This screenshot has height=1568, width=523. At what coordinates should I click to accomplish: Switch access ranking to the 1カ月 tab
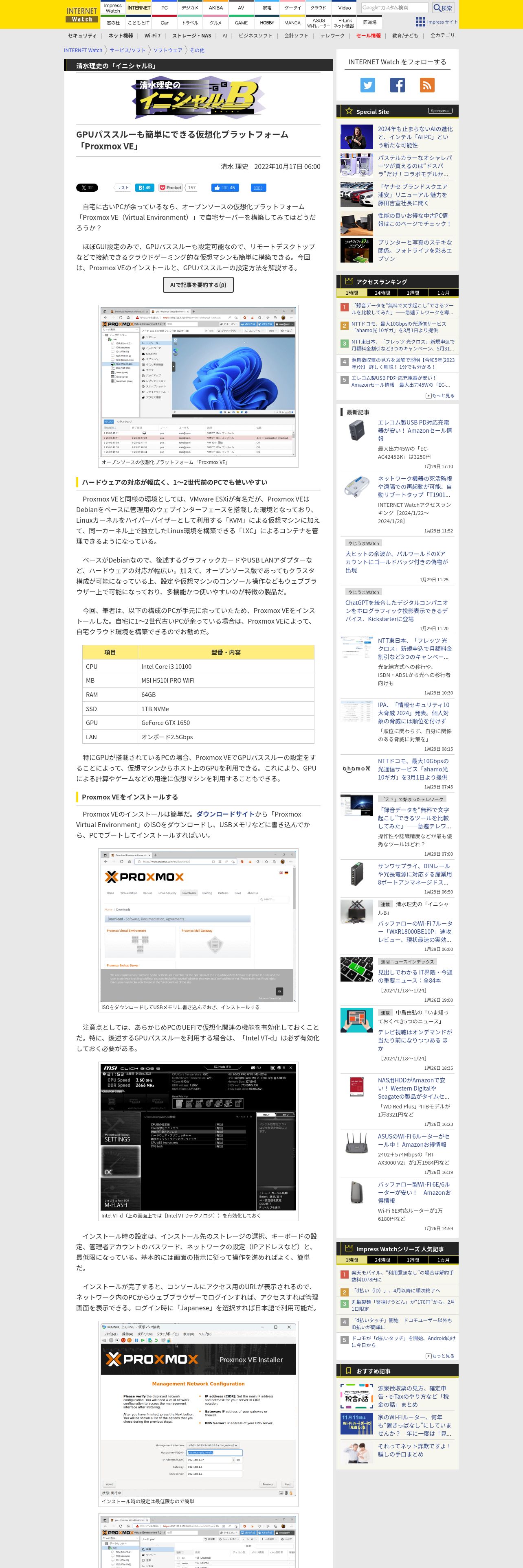443,293
